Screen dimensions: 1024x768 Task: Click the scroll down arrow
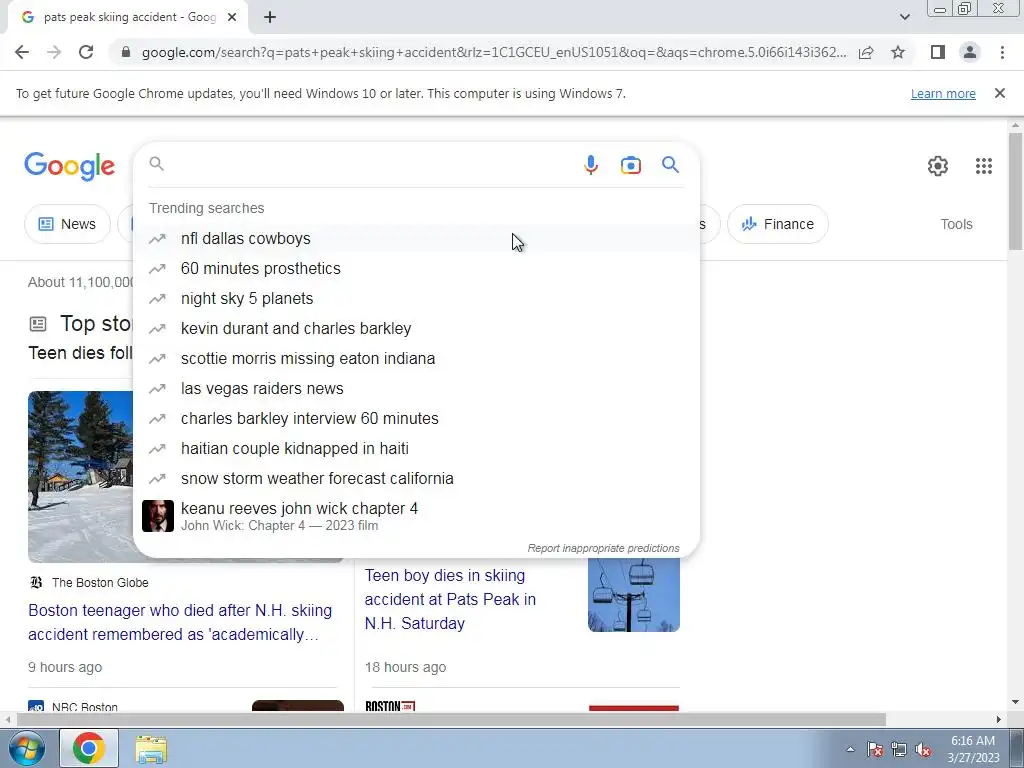tap(1015, 703)
